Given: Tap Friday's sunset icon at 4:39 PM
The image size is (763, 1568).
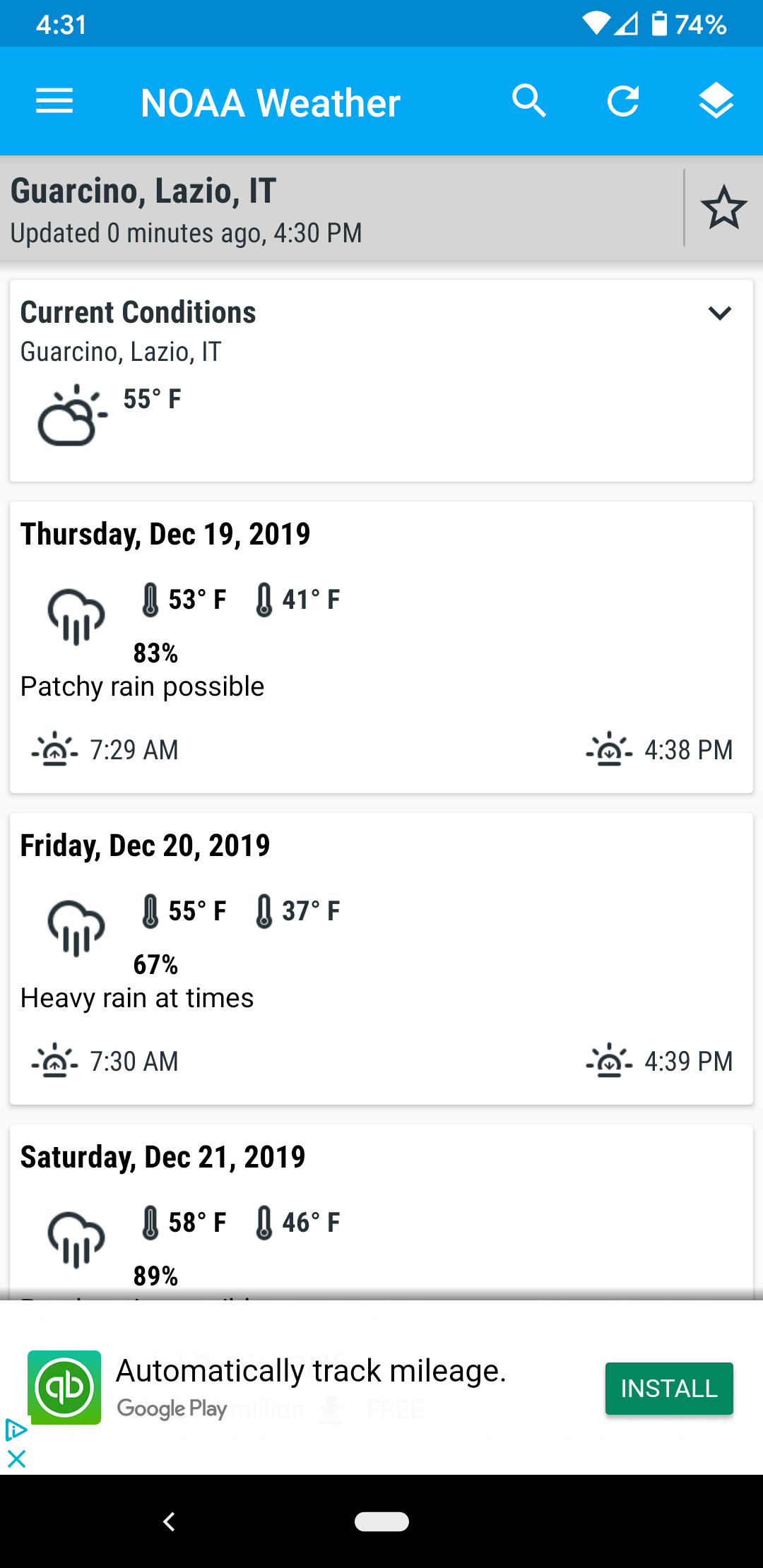Looking at the screenshot, I should coord(609,1061).
